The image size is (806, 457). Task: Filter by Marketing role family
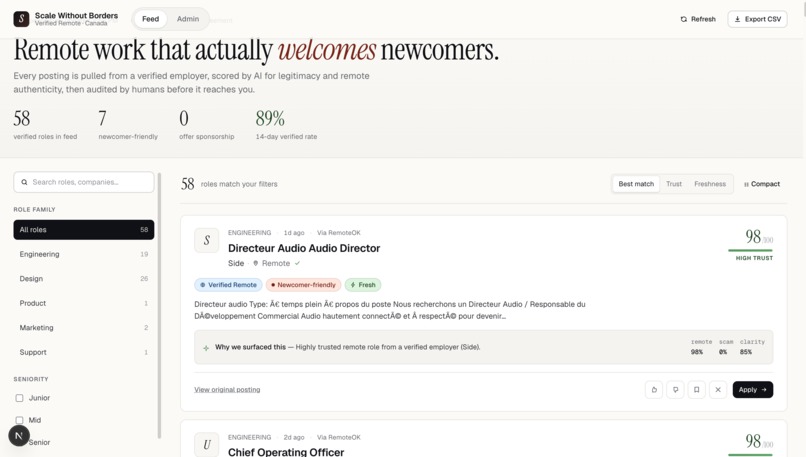84,327
